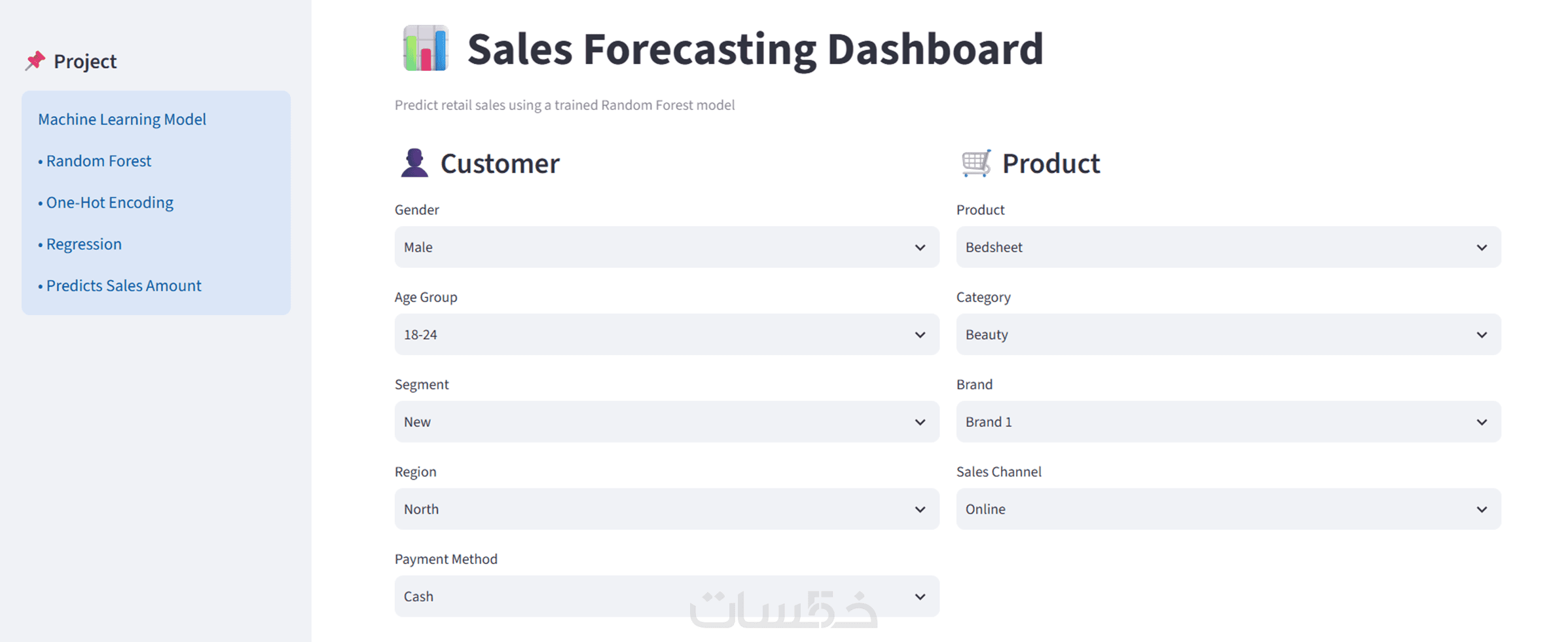Click the Sales Forecasting Dashboard heading
Image resolution: width=1568 pixels, height=642 pixels.
(x=756, y=48)
